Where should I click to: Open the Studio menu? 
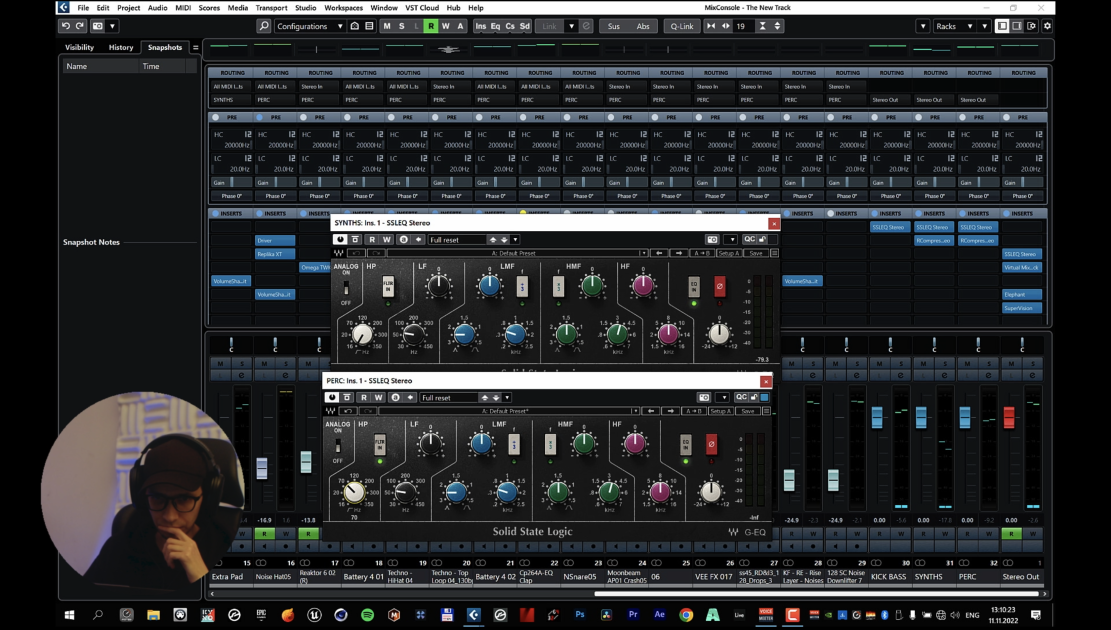pyautogui.click(x=305, y=8)
